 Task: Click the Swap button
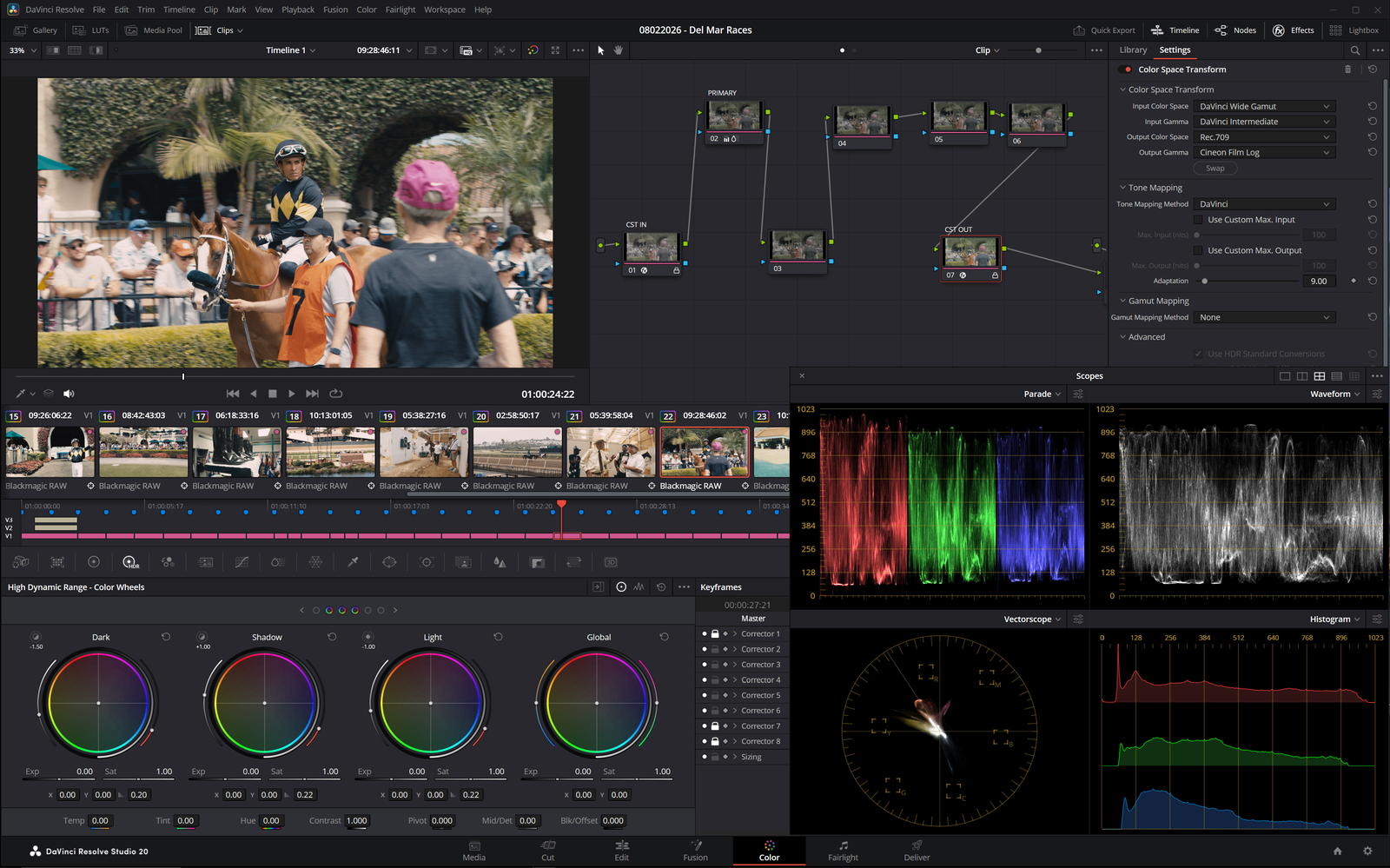tap(1215, 169)
